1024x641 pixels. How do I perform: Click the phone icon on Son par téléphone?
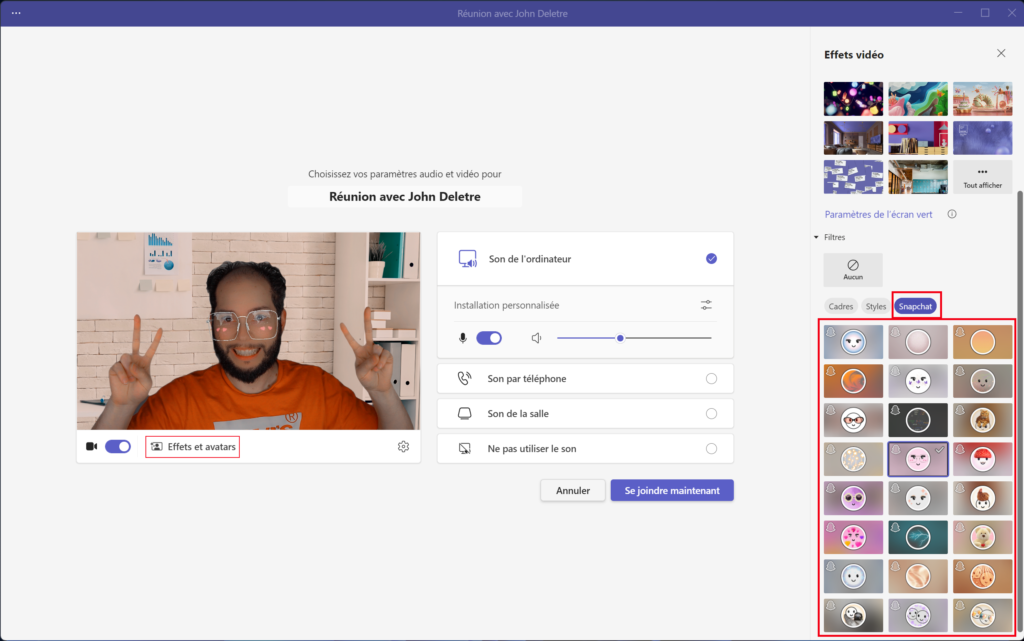click(x=464, y=378)
